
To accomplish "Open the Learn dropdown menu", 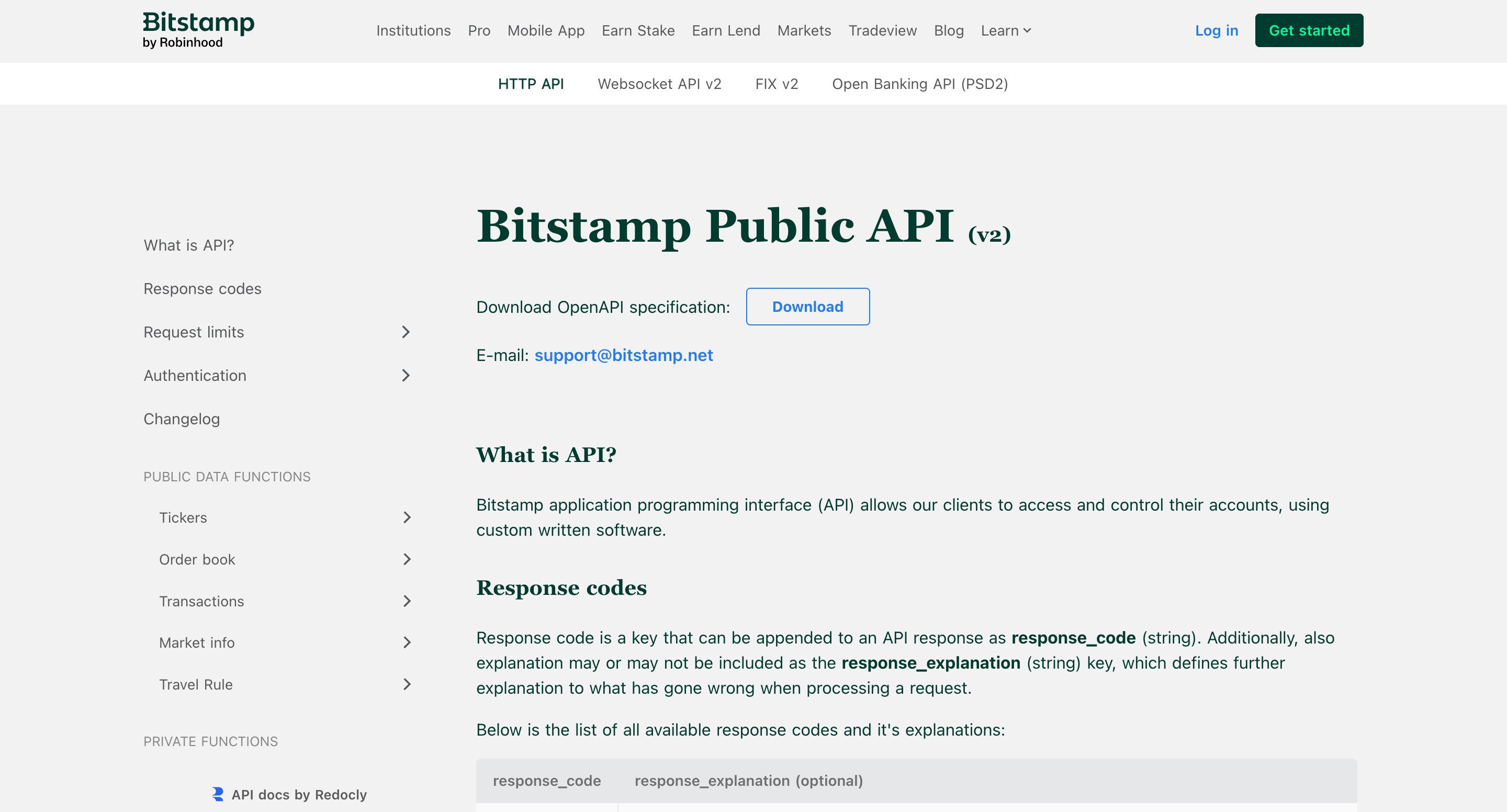I will pyautogui.click(x=1006, y=30).
